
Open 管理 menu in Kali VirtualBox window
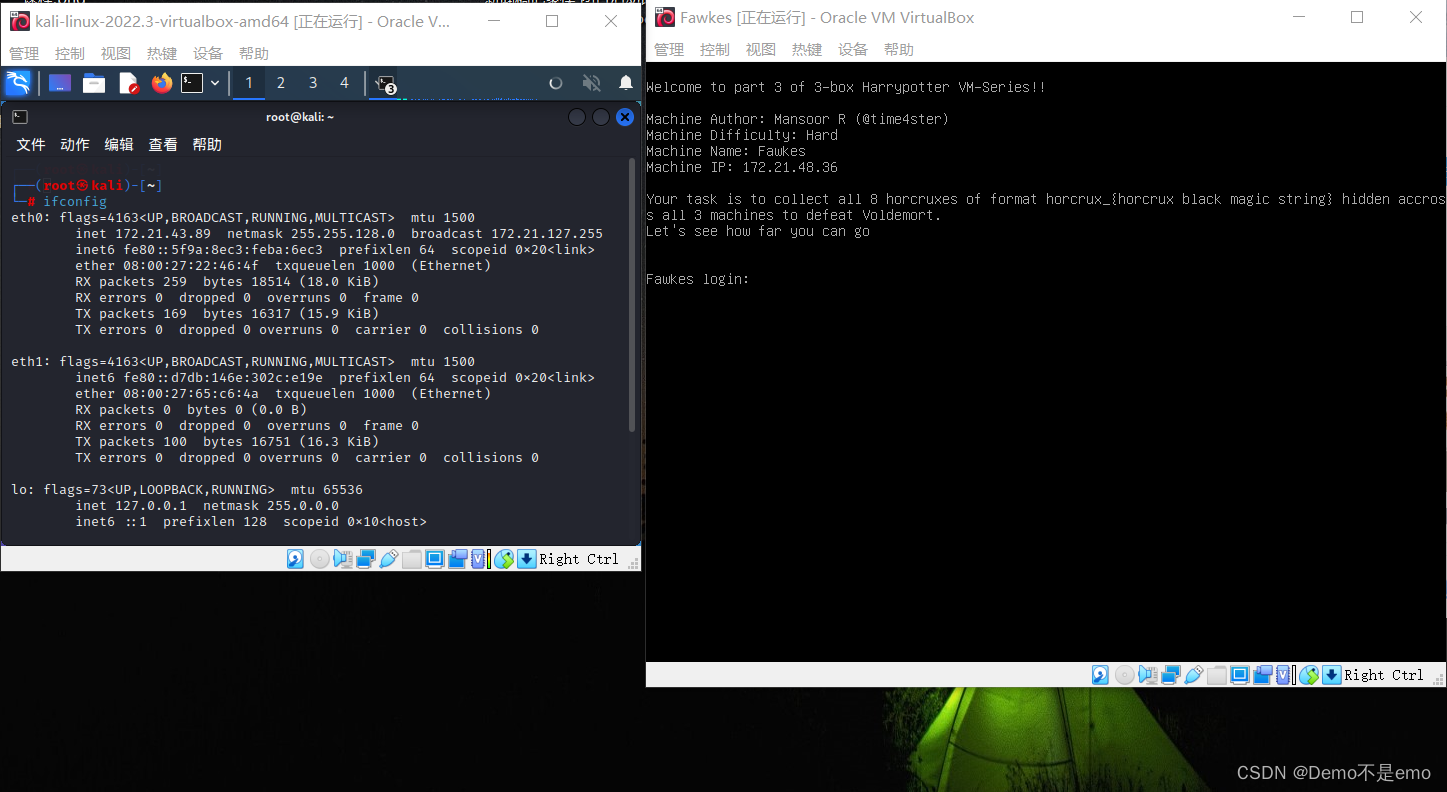(24, 54)
